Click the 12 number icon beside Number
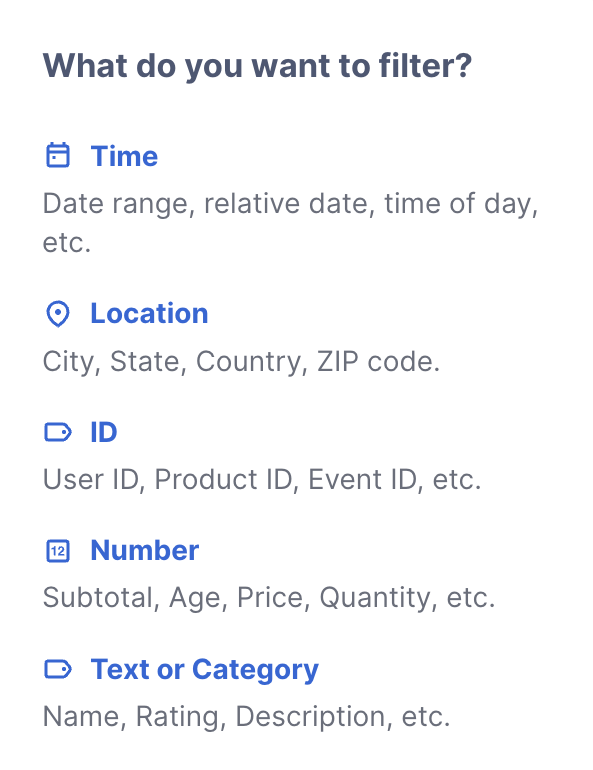Viewport: 593px width, 770px height. [x=58, y=550]
